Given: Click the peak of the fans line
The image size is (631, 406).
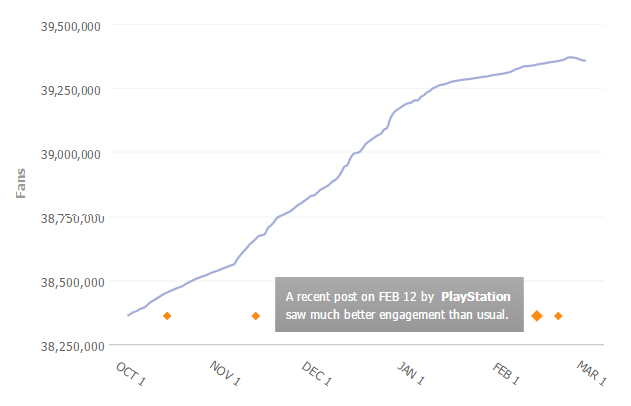Looking at the screenshot, I should click(570, 57).
